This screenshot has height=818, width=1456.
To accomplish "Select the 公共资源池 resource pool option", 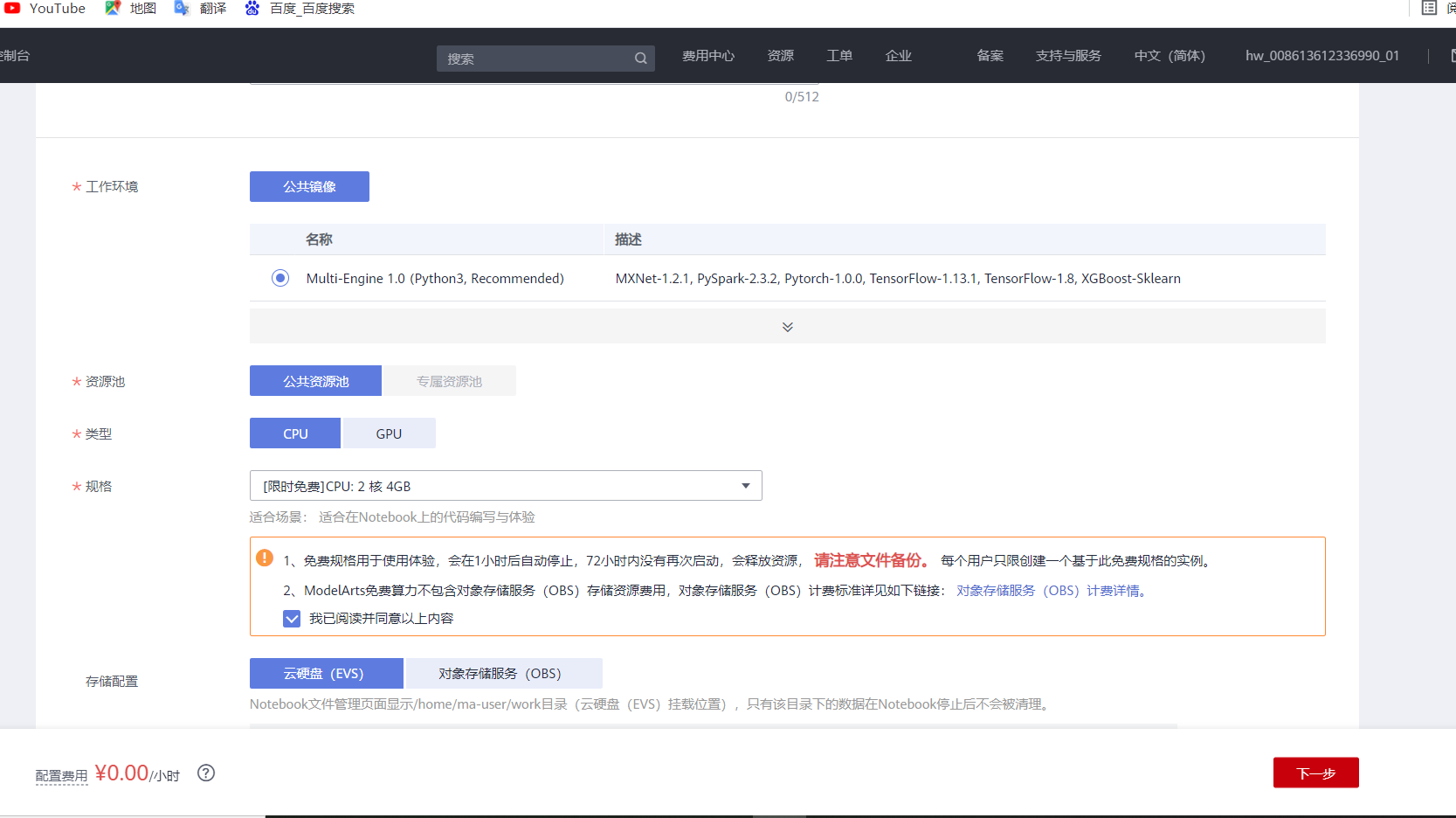I will [315, 381].
